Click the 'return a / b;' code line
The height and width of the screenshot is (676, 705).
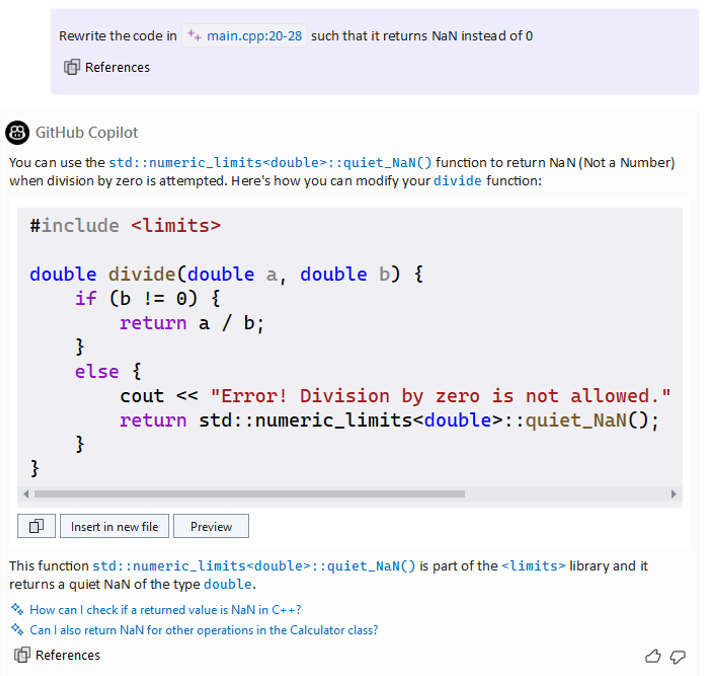click(192, 323)
